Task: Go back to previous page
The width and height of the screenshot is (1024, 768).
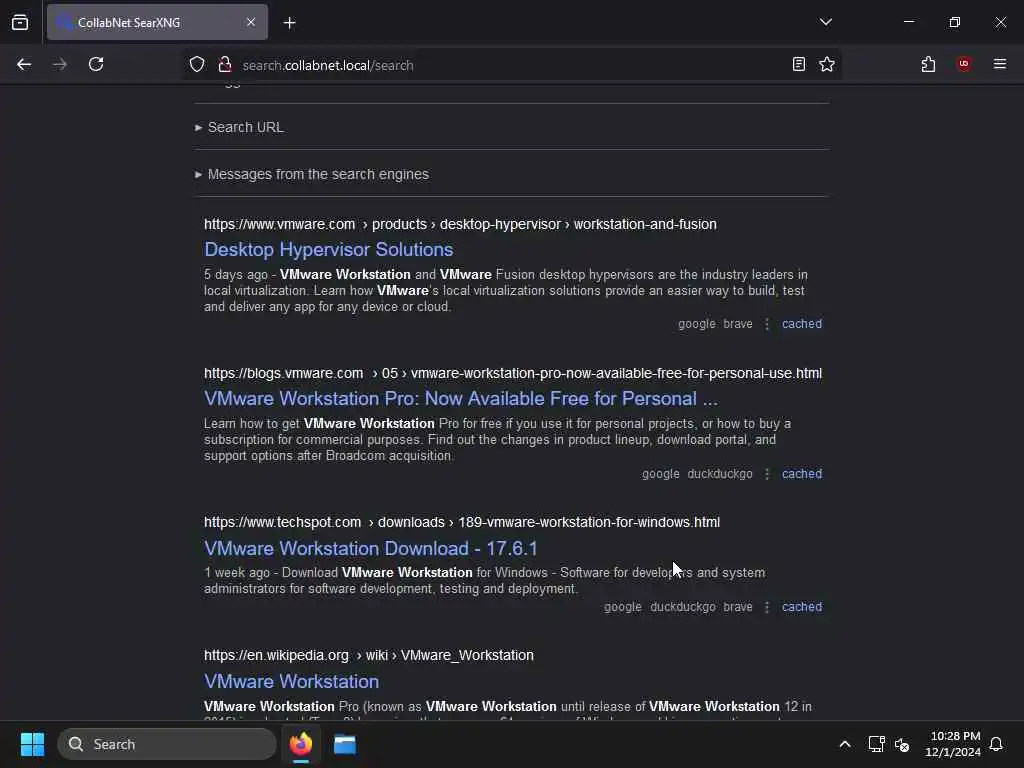Action: (x=24, y=64)
